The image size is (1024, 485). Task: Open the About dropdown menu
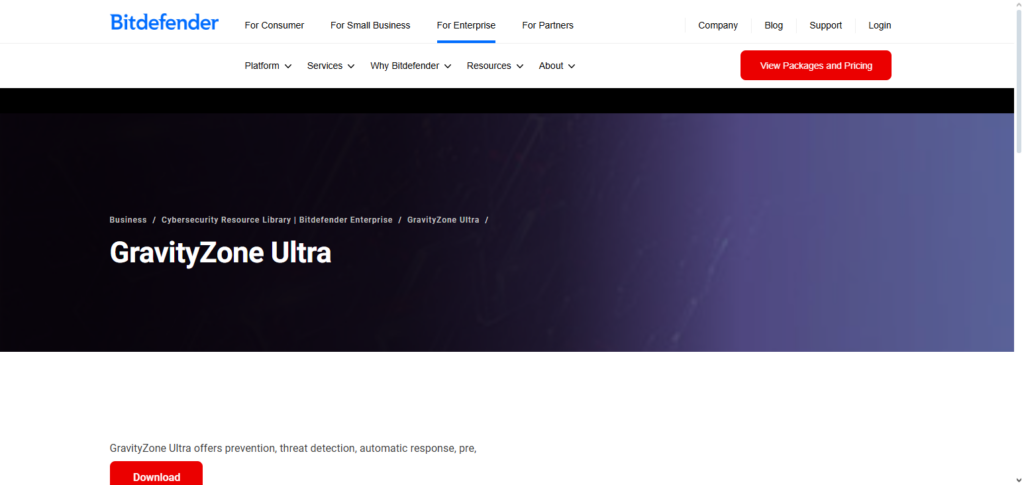(x=557, y=66)
